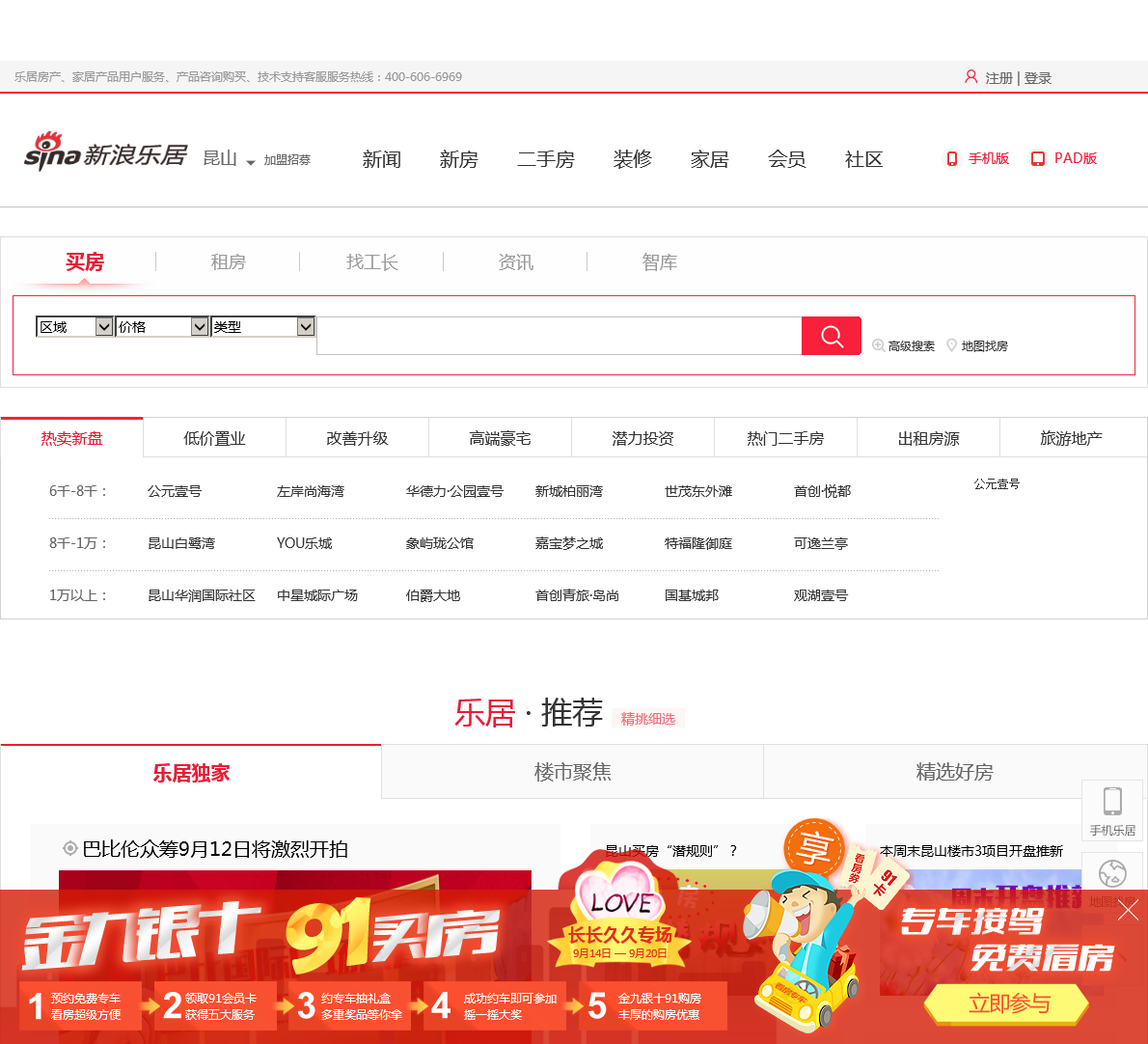
Task: Open the 价格 dropdown
Action: click(162, 326)
